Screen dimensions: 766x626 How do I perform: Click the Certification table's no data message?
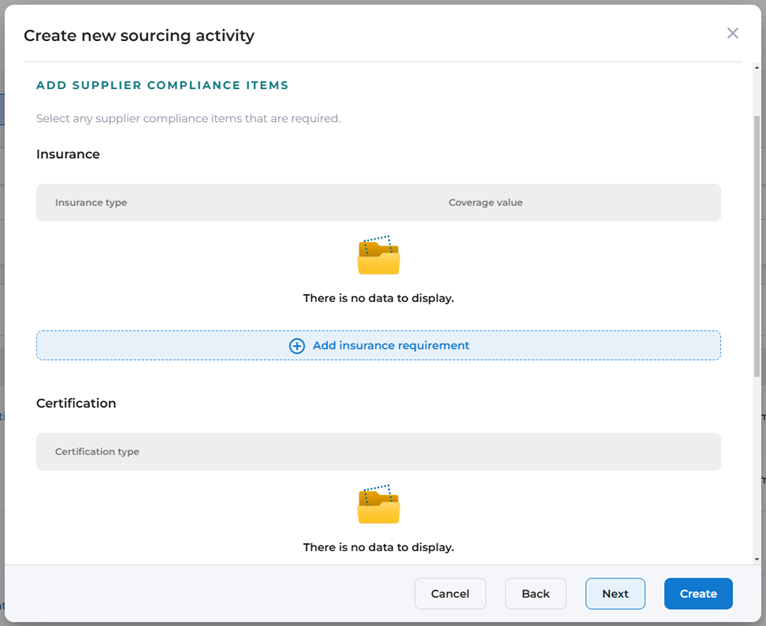coord(378,548)
